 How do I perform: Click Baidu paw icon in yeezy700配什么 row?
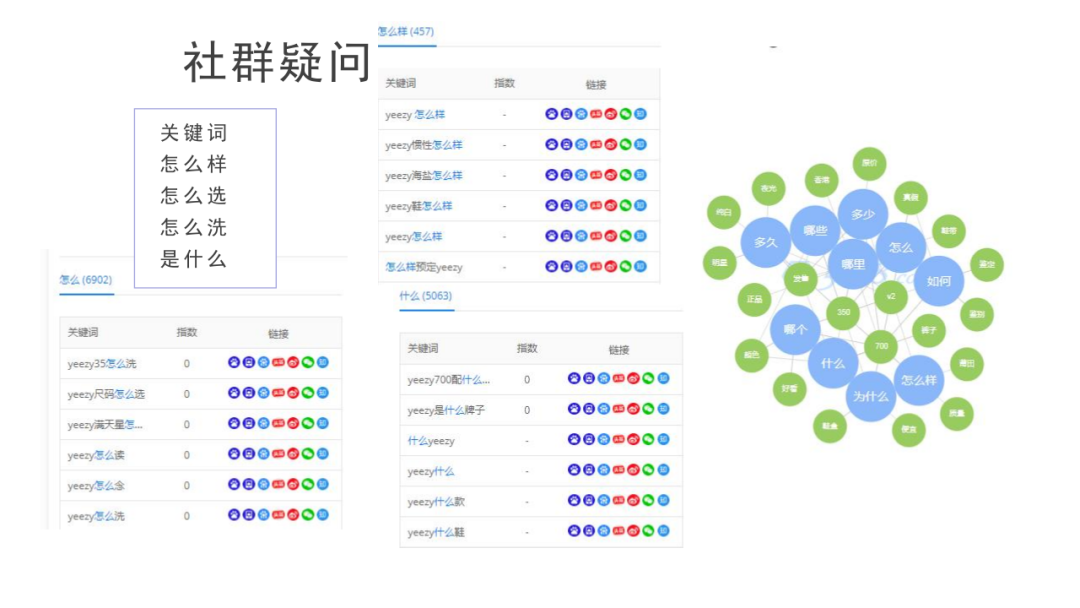[574, 378]
